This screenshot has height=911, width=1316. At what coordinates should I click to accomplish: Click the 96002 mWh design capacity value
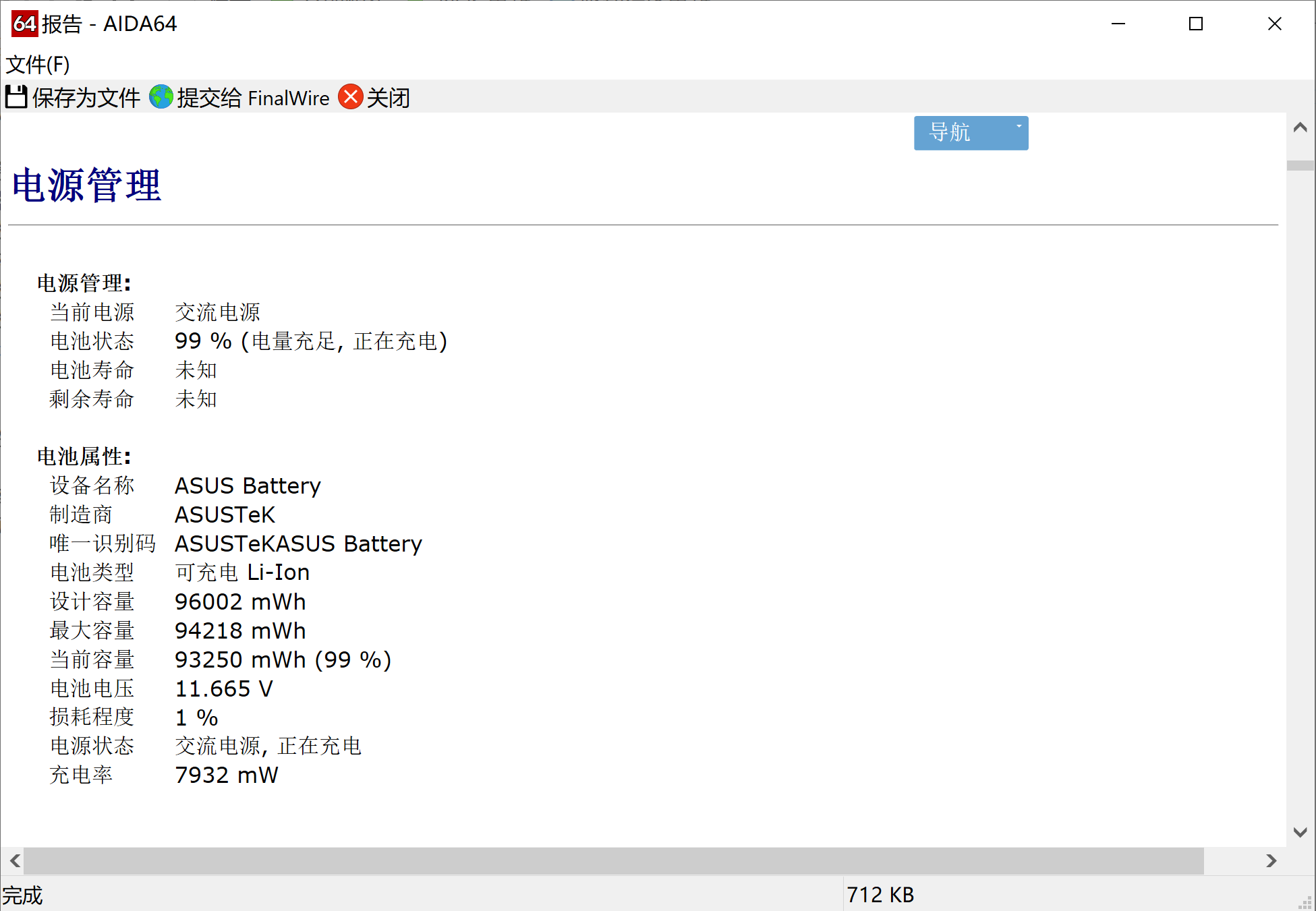click(241, 601)
